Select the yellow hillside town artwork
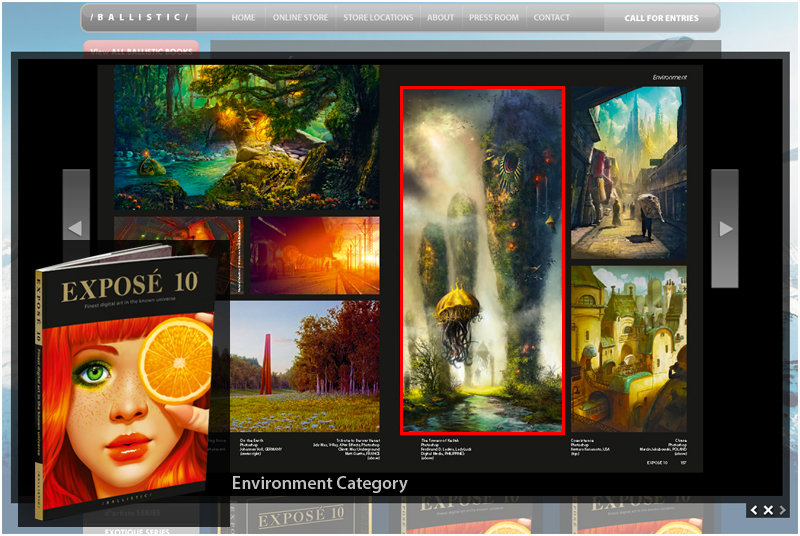 (629, 349)
